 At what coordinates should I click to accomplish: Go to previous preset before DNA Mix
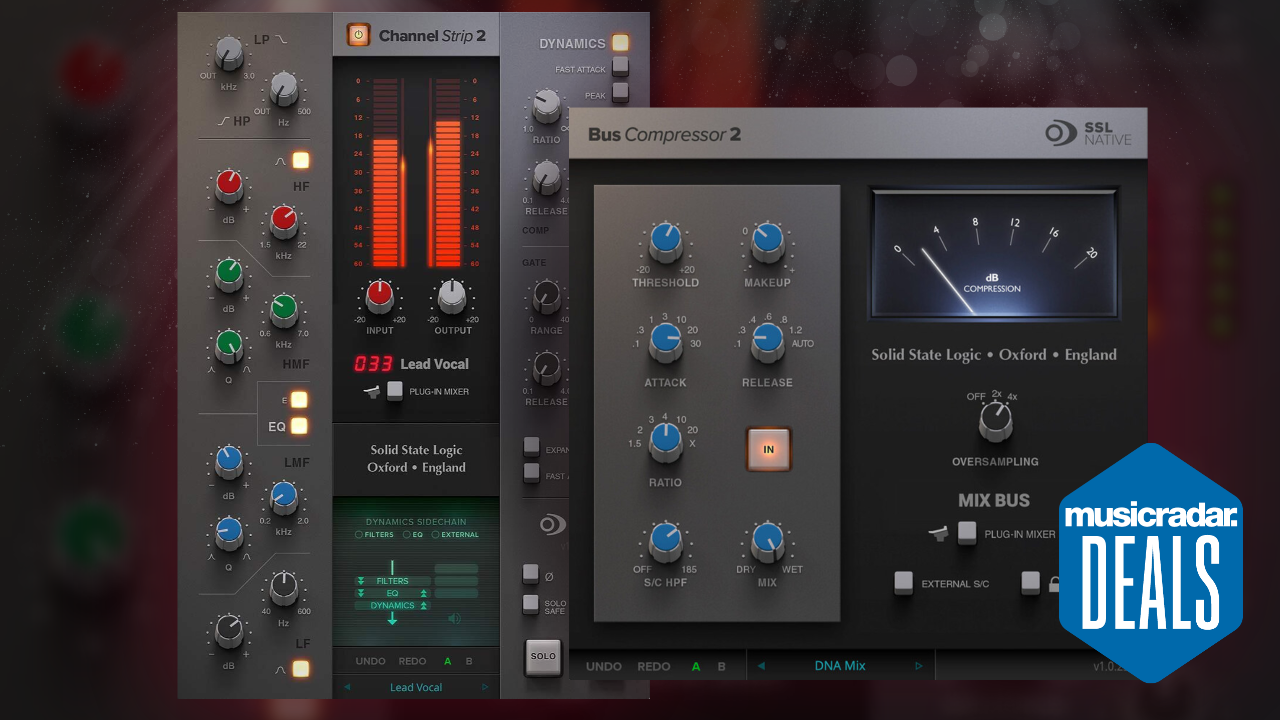coord(760,666)
